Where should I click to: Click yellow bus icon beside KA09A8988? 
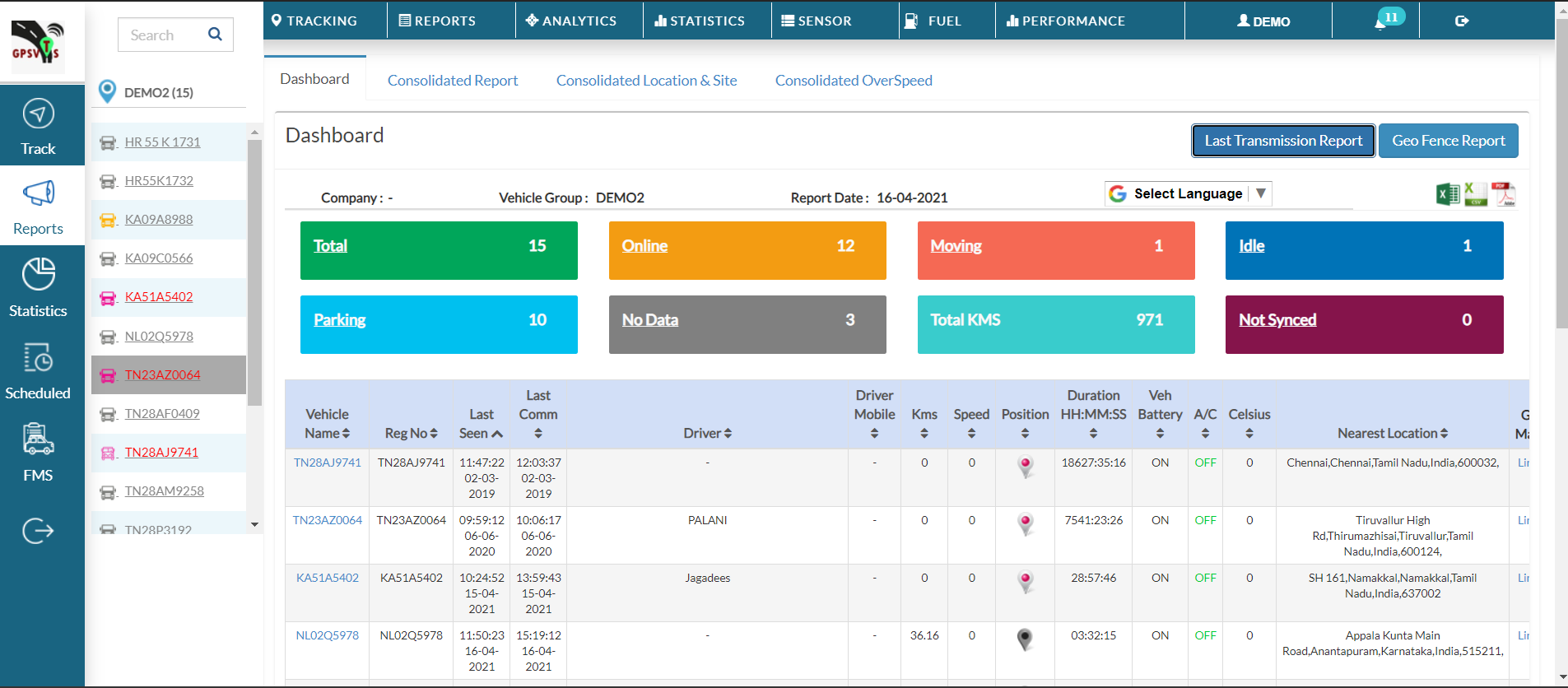pos(108,220)
